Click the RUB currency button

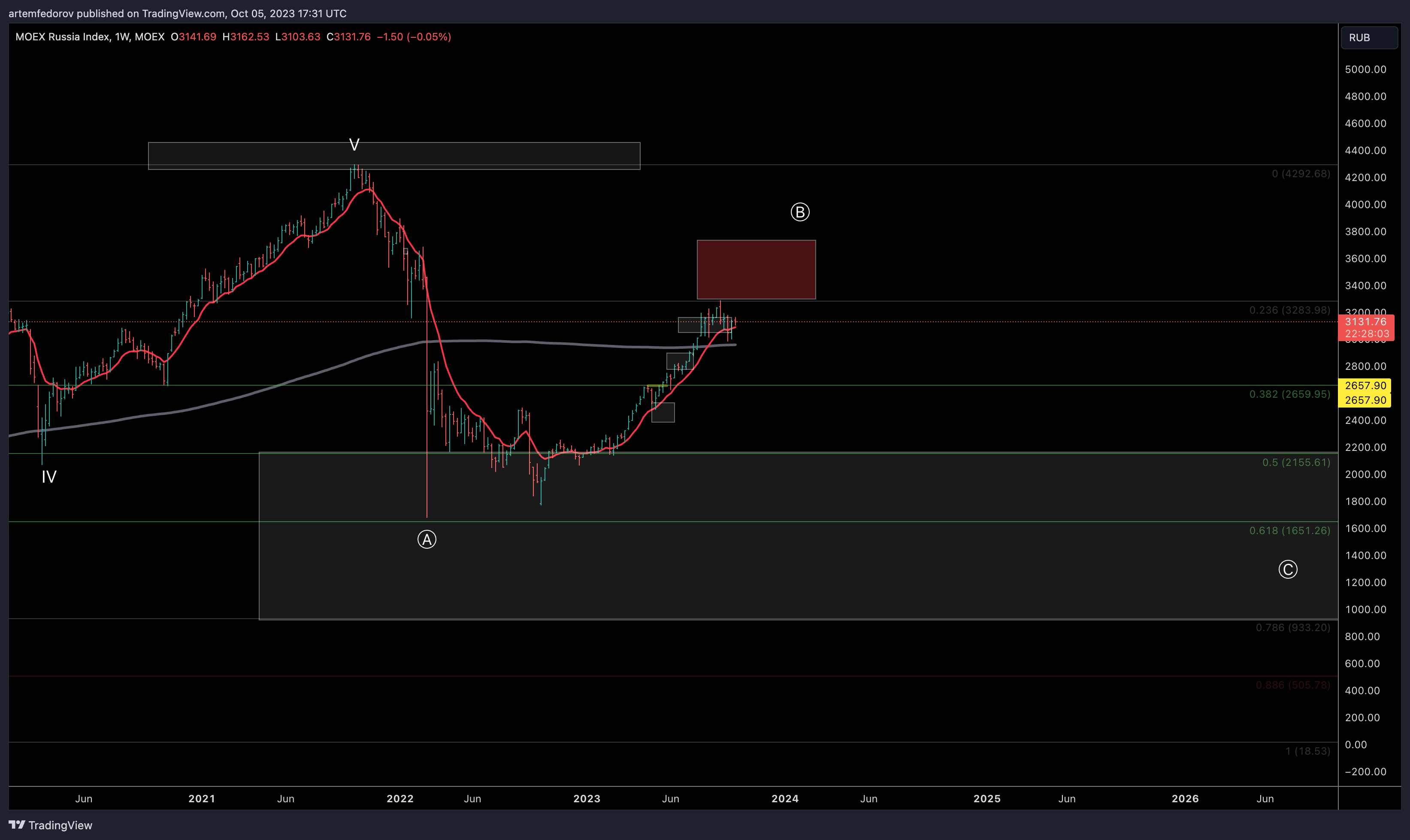(1369, 37)
